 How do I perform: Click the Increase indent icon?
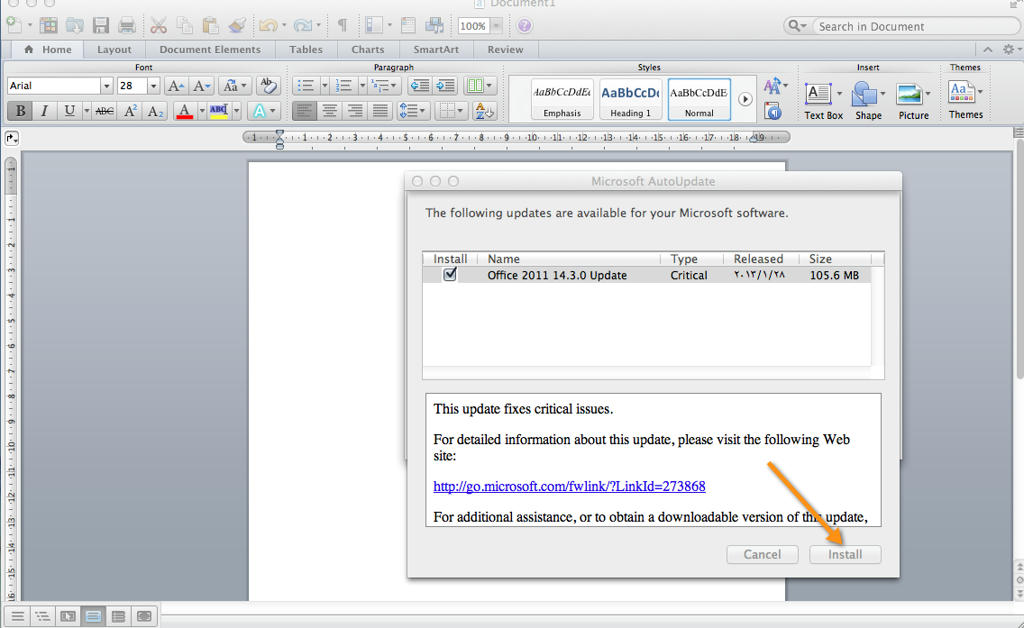pos(445,86)
